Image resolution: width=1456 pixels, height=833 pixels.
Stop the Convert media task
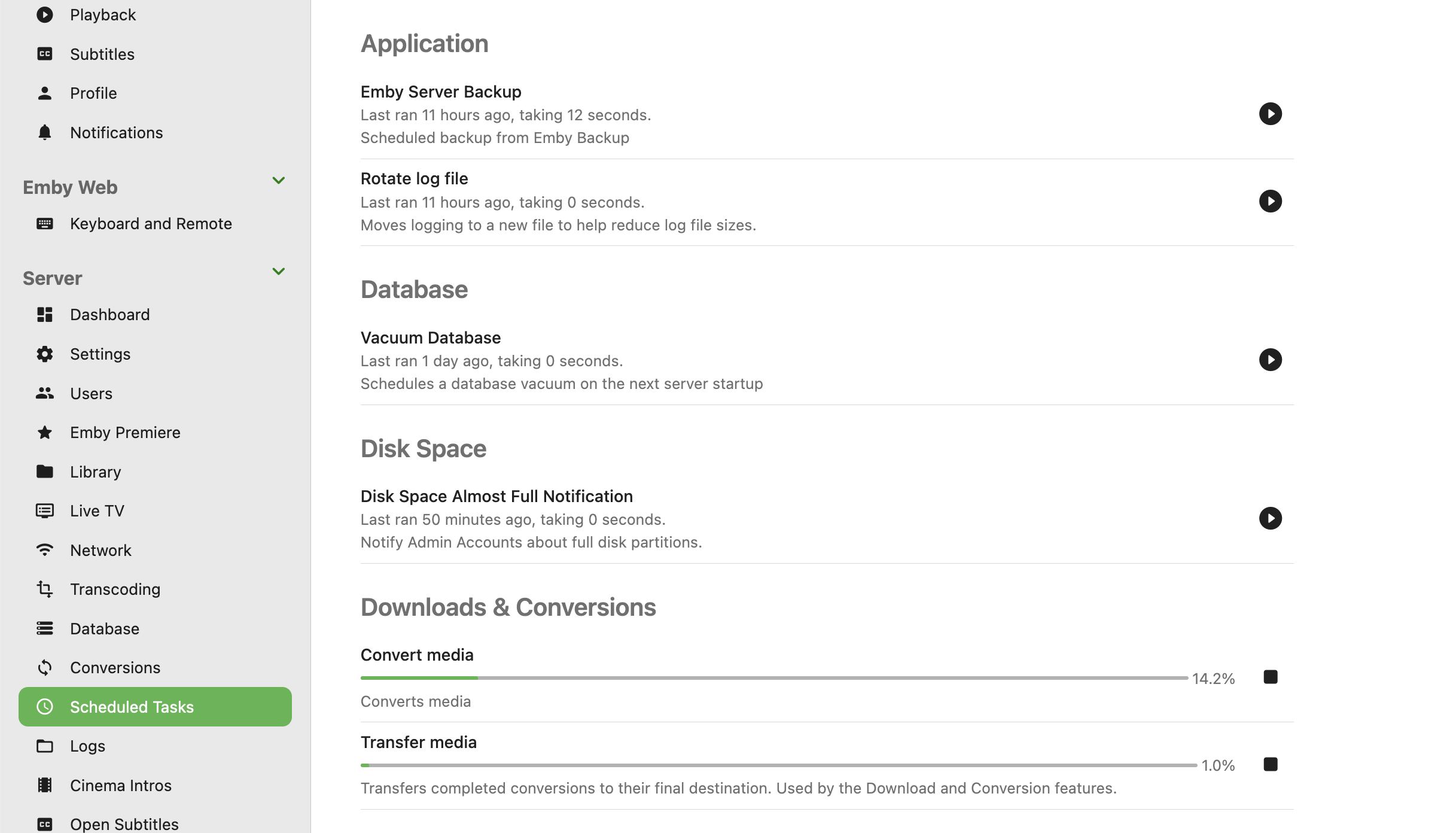pos(1270,677)
